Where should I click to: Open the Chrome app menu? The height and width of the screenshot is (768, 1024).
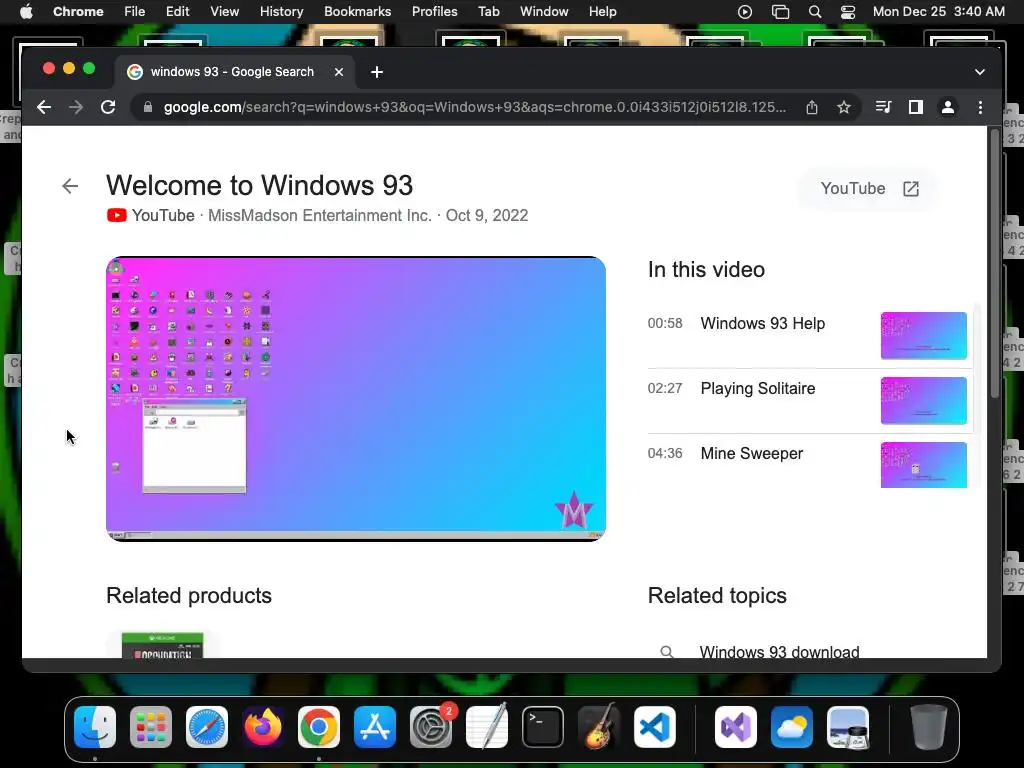pyautogui.click(x=78, y=12)
